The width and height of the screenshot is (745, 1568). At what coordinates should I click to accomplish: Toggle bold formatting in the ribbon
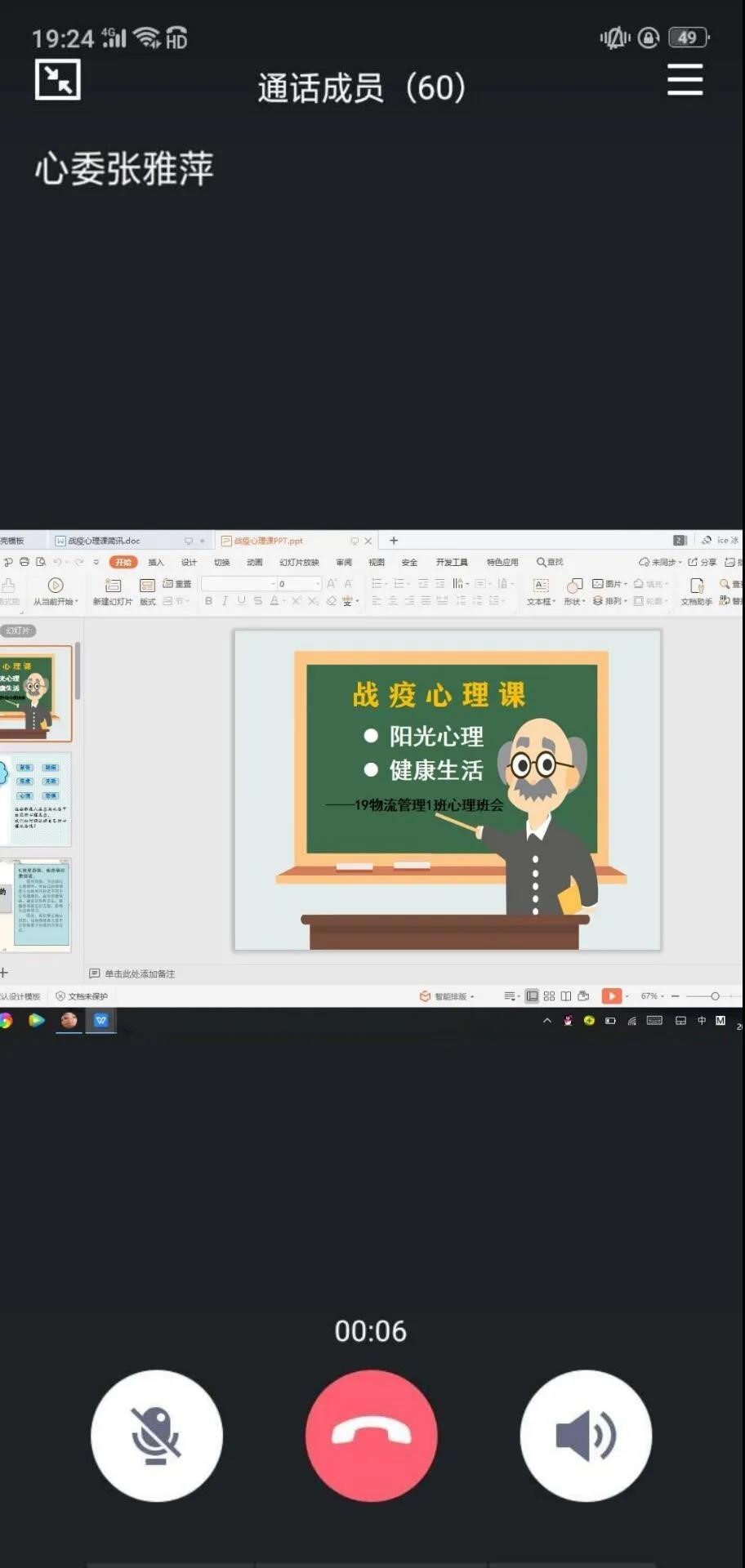[x=208, y=601]
